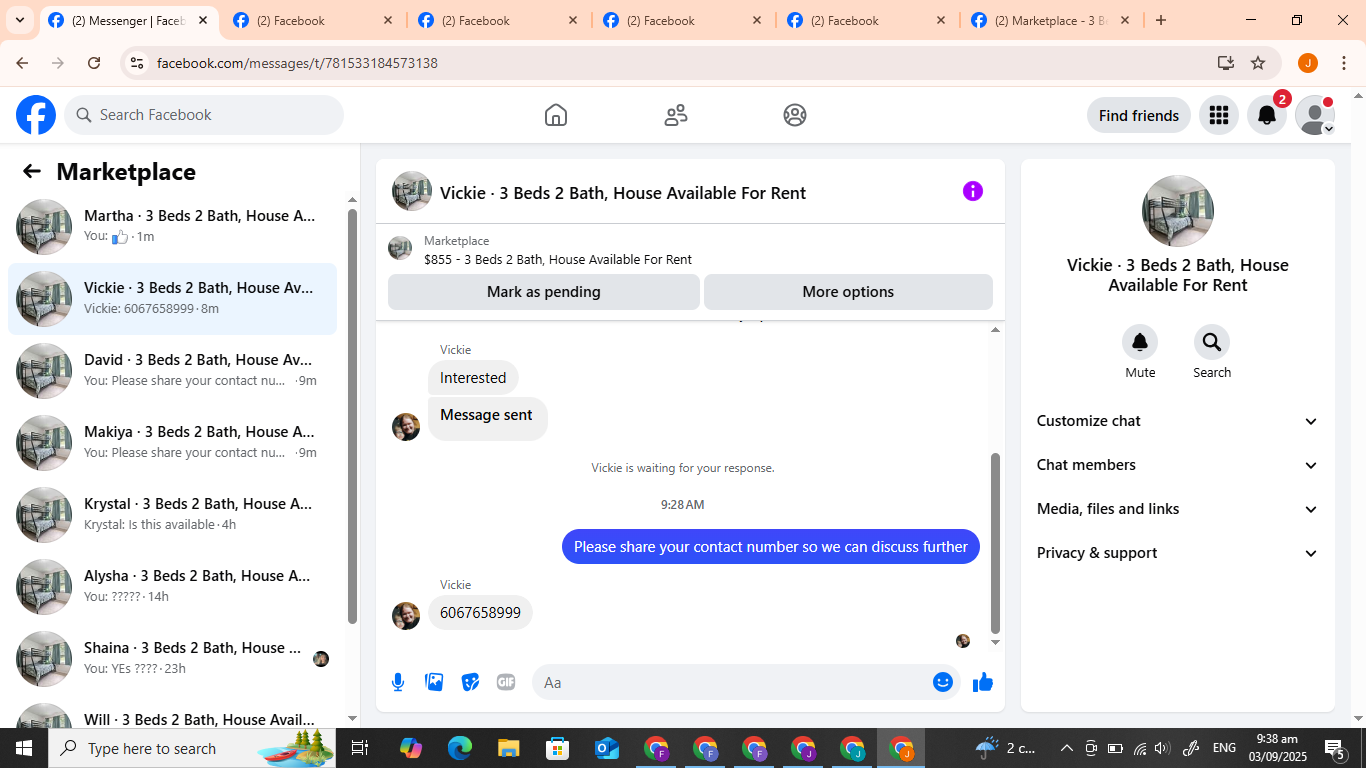Send a thumbs-up like
This screenshot has height=768, width=1366.
click(983, 682)
